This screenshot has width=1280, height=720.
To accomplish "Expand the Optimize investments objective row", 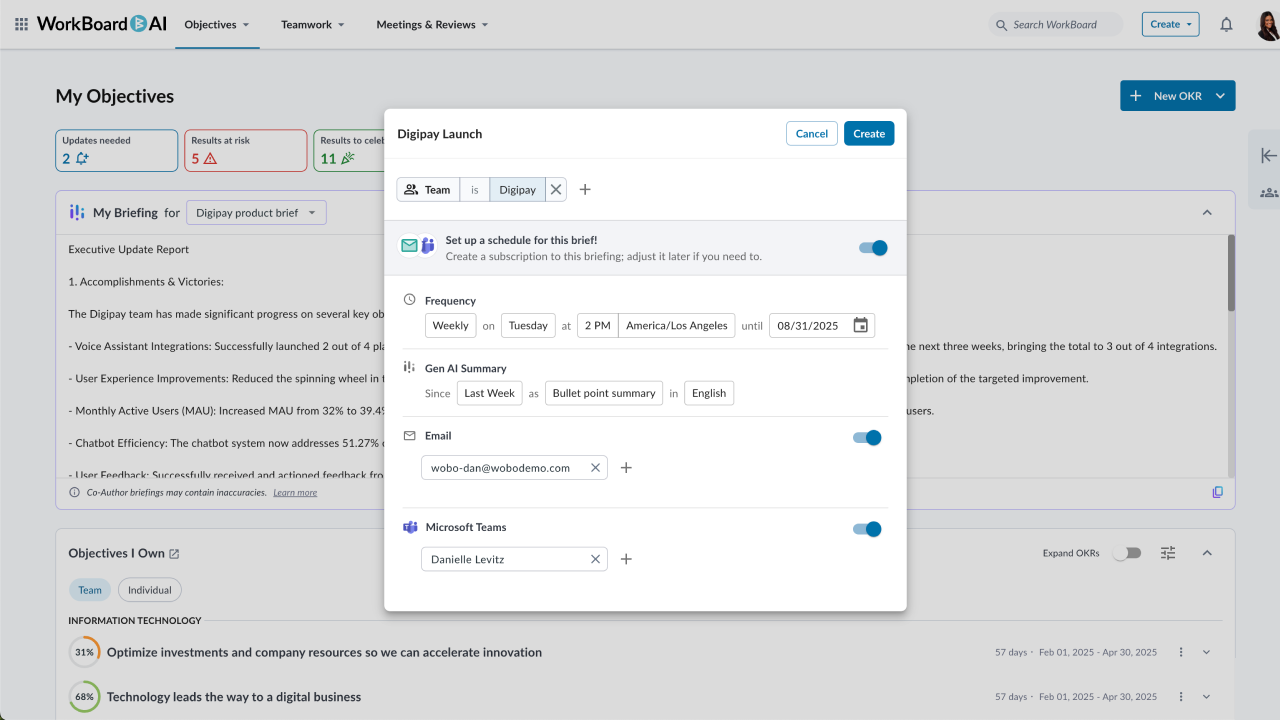I will [x=1206, y=652].
